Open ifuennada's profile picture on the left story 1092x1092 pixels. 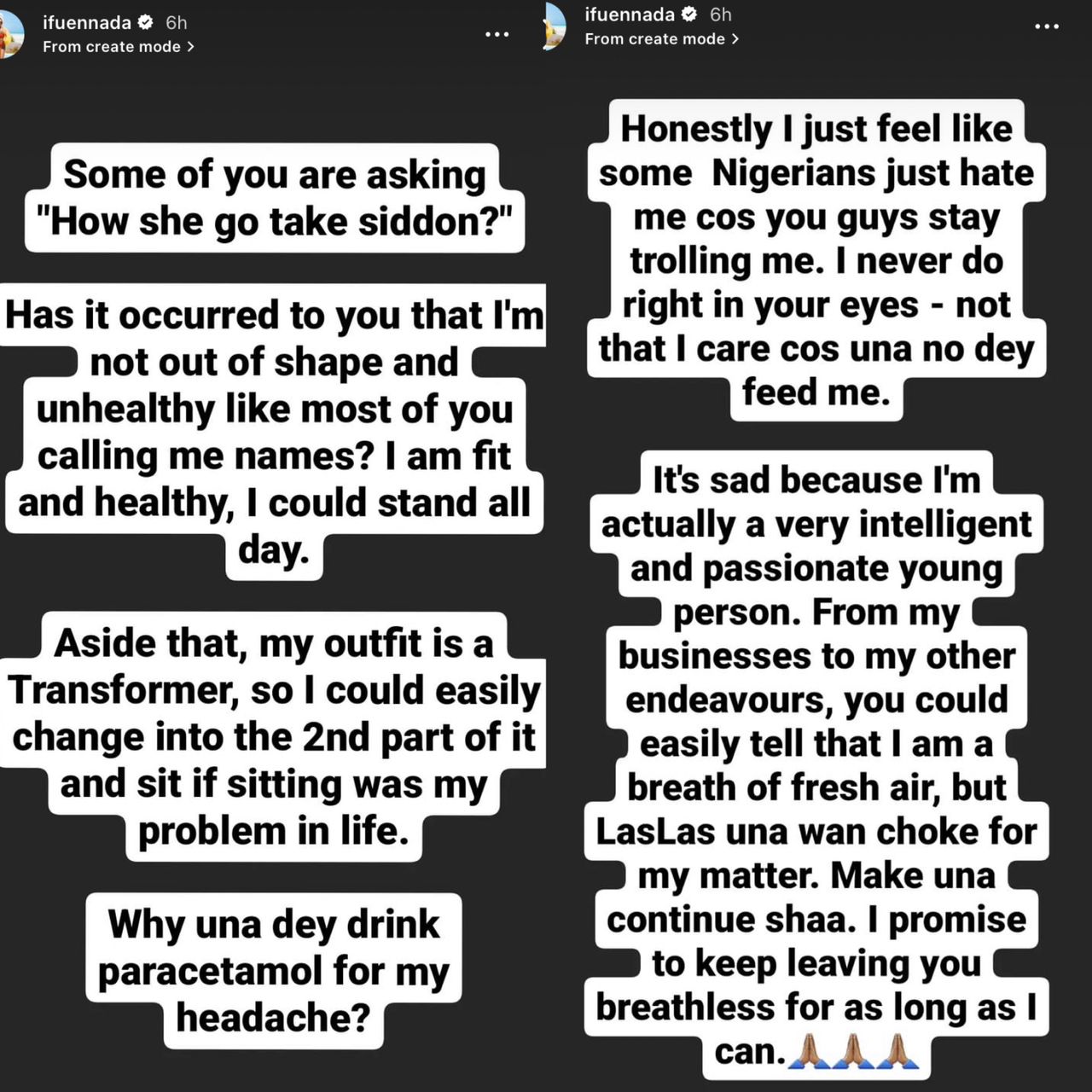10,34
